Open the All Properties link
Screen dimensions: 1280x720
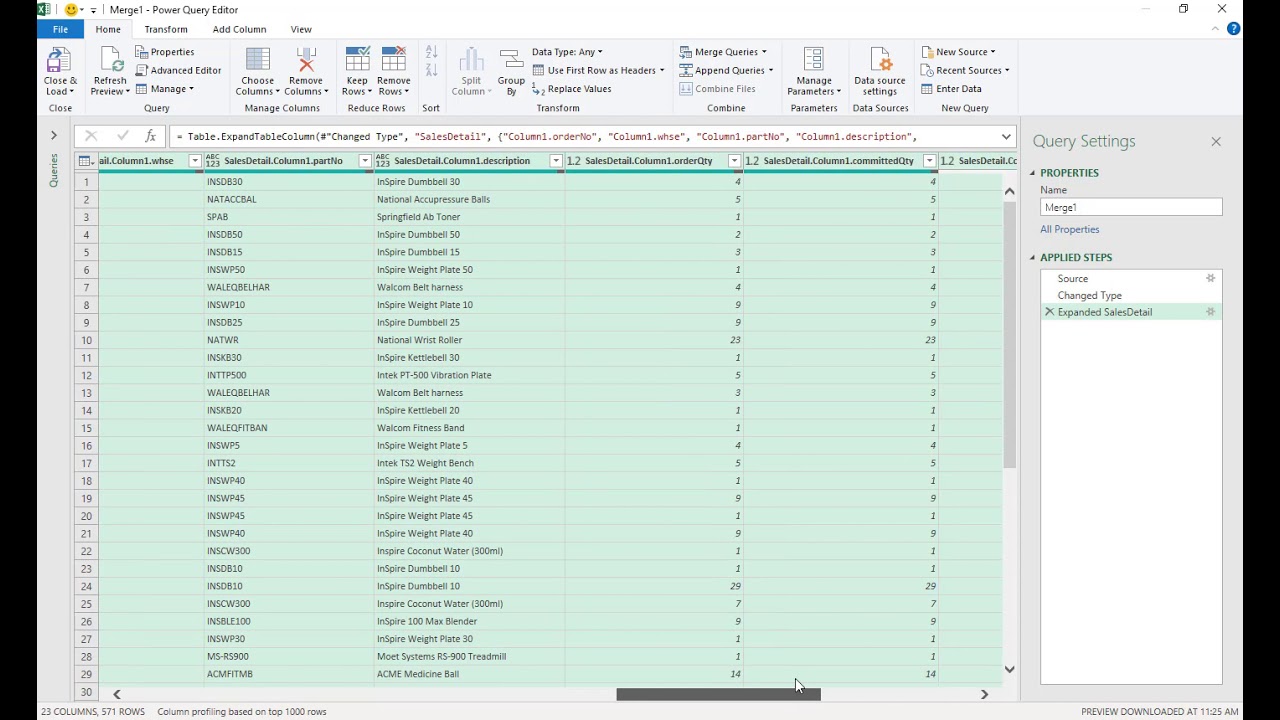point(1069,230)
